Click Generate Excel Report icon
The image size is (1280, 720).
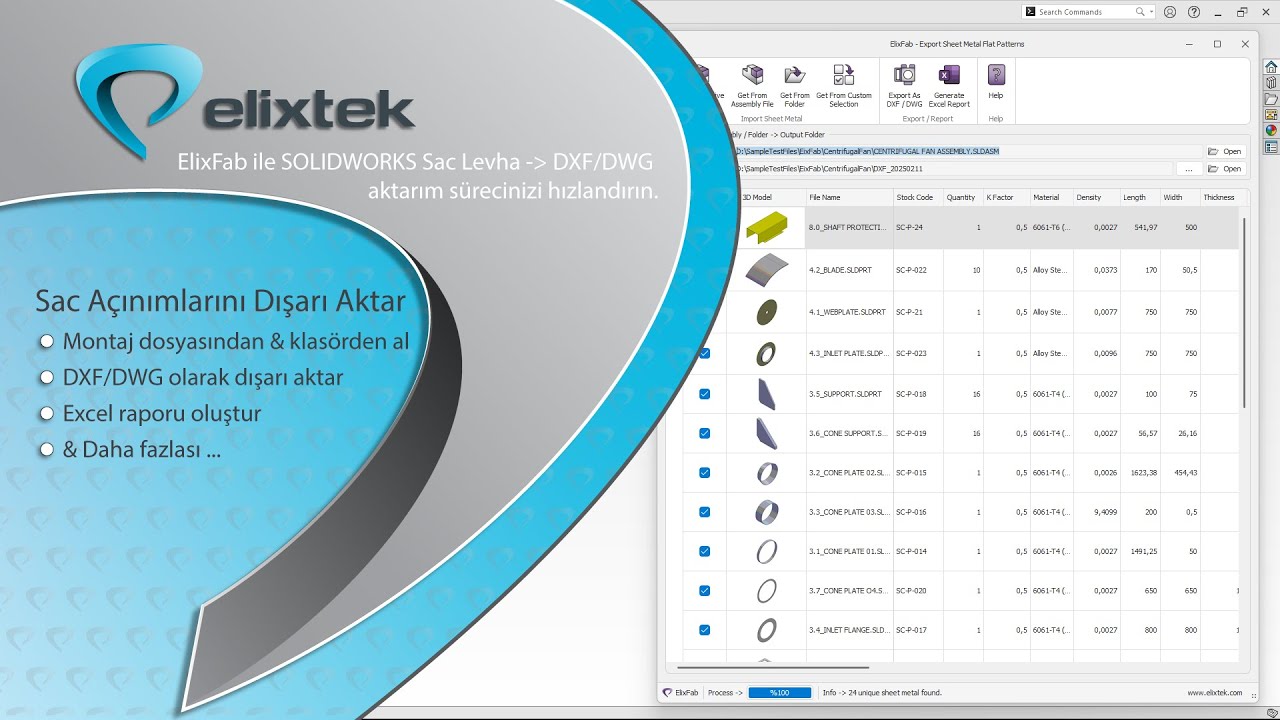click(949, 75)
